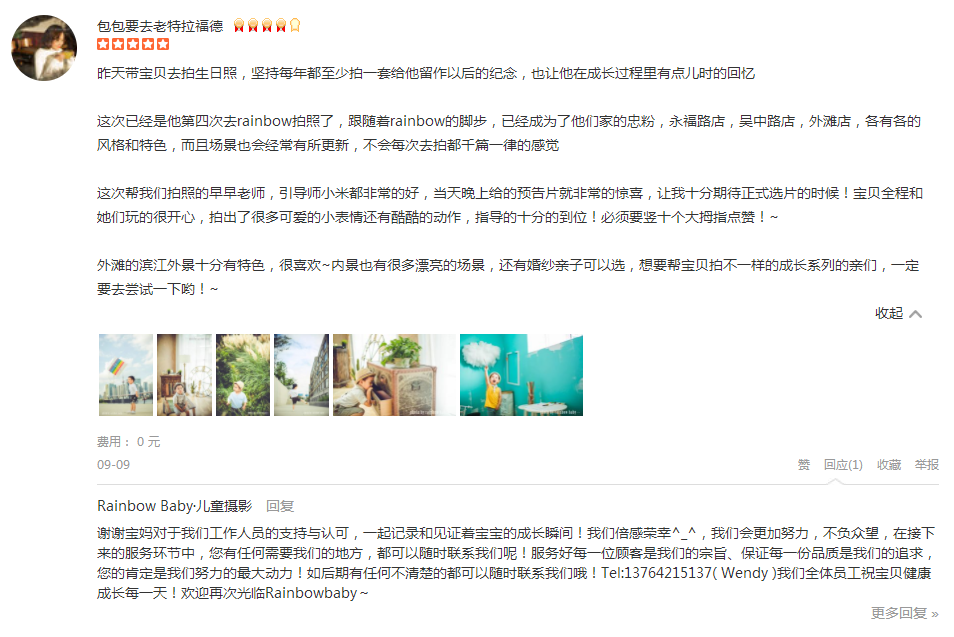Report this review via 举报
The image size is (954, 637).
(927, 465)
